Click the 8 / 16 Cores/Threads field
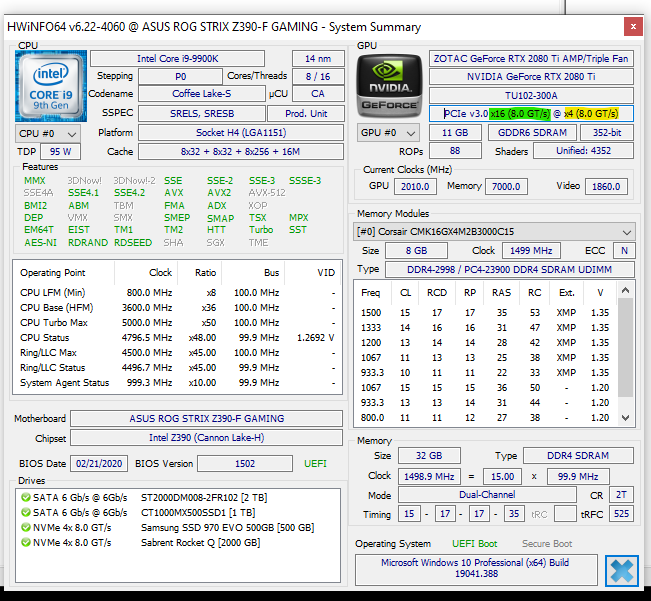 (x=318, y=76)
